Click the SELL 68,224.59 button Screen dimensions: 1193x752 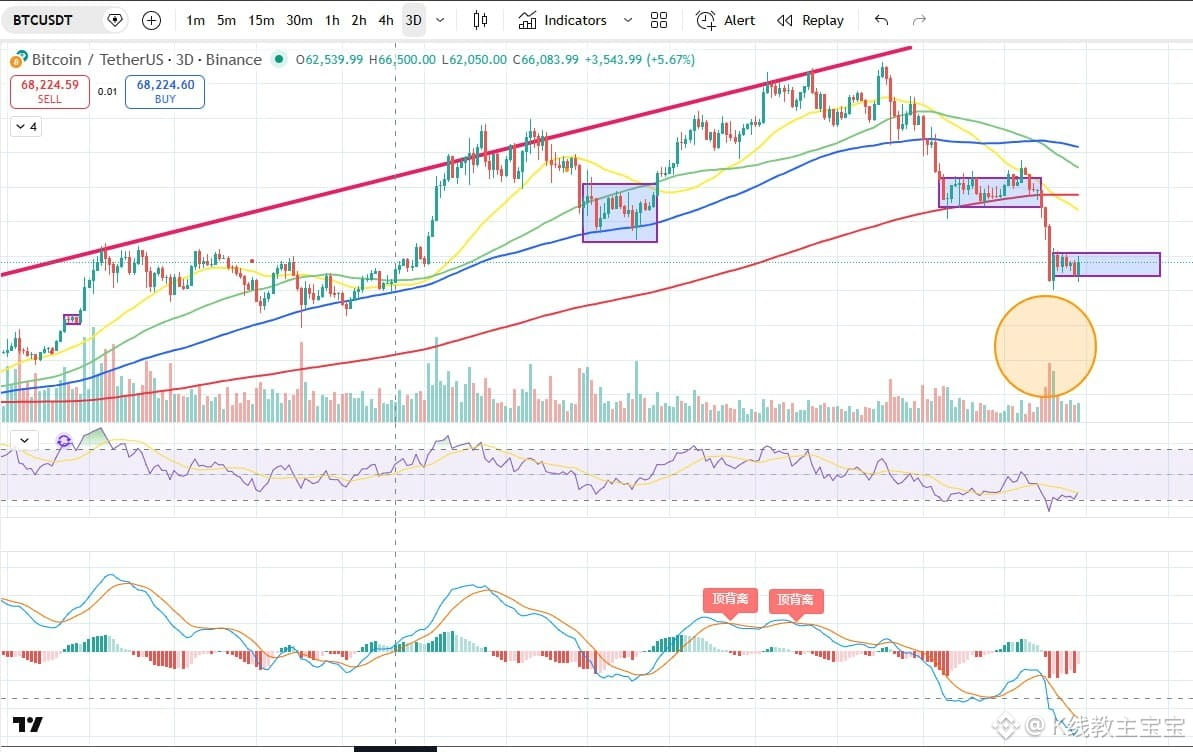(x=49, y=91)
